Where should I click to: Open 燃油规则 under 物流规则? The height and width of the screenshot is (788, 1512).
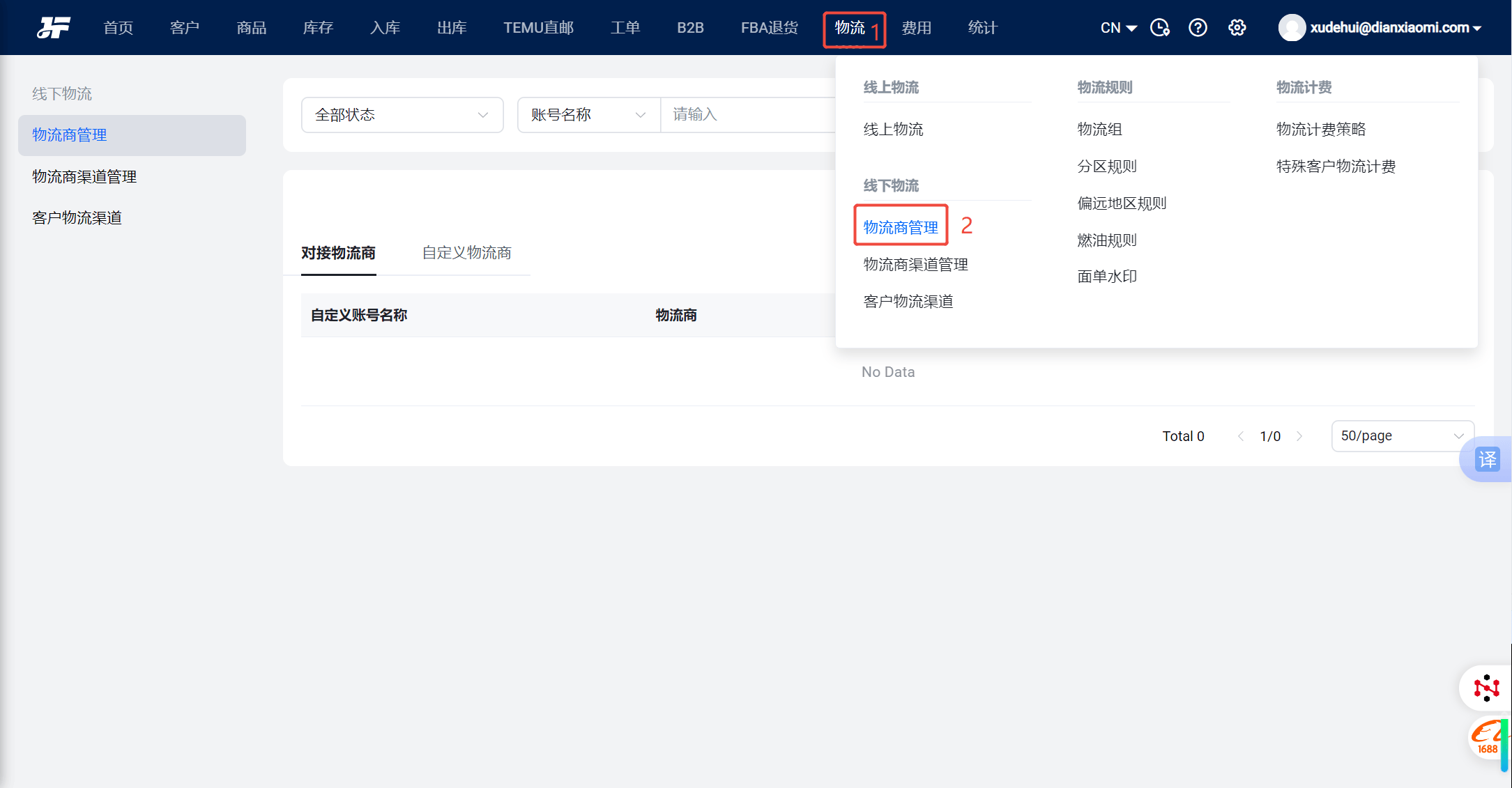(x=1106, y=240)
